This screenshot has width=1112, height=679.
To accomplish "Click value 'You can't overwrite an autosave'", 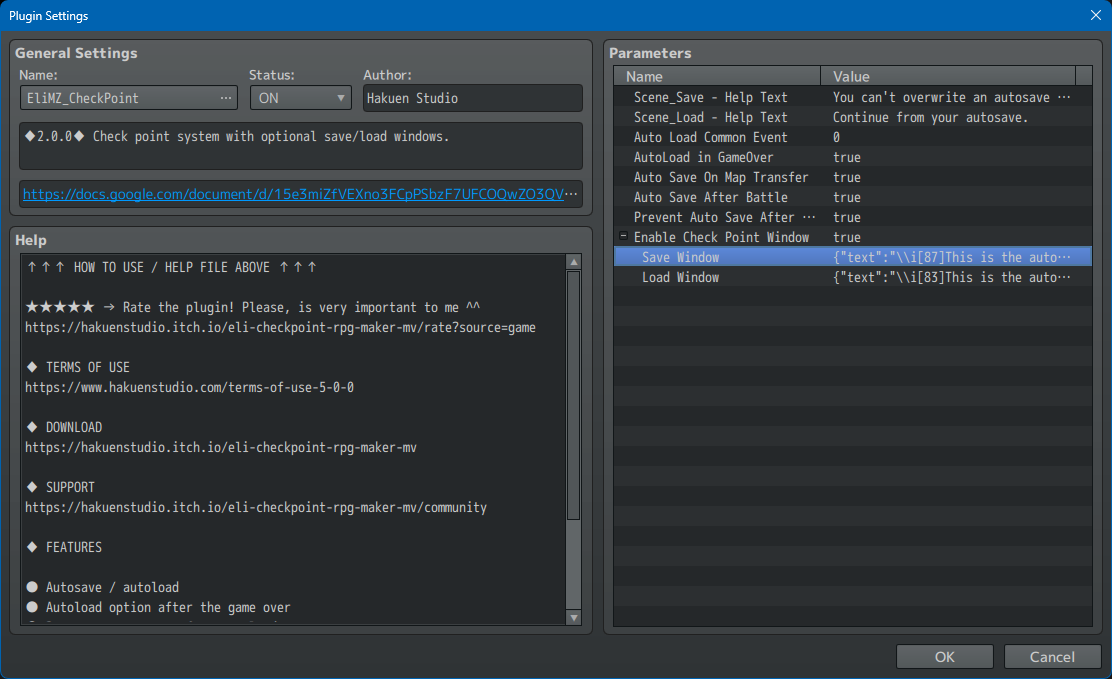I will [952, 97].
